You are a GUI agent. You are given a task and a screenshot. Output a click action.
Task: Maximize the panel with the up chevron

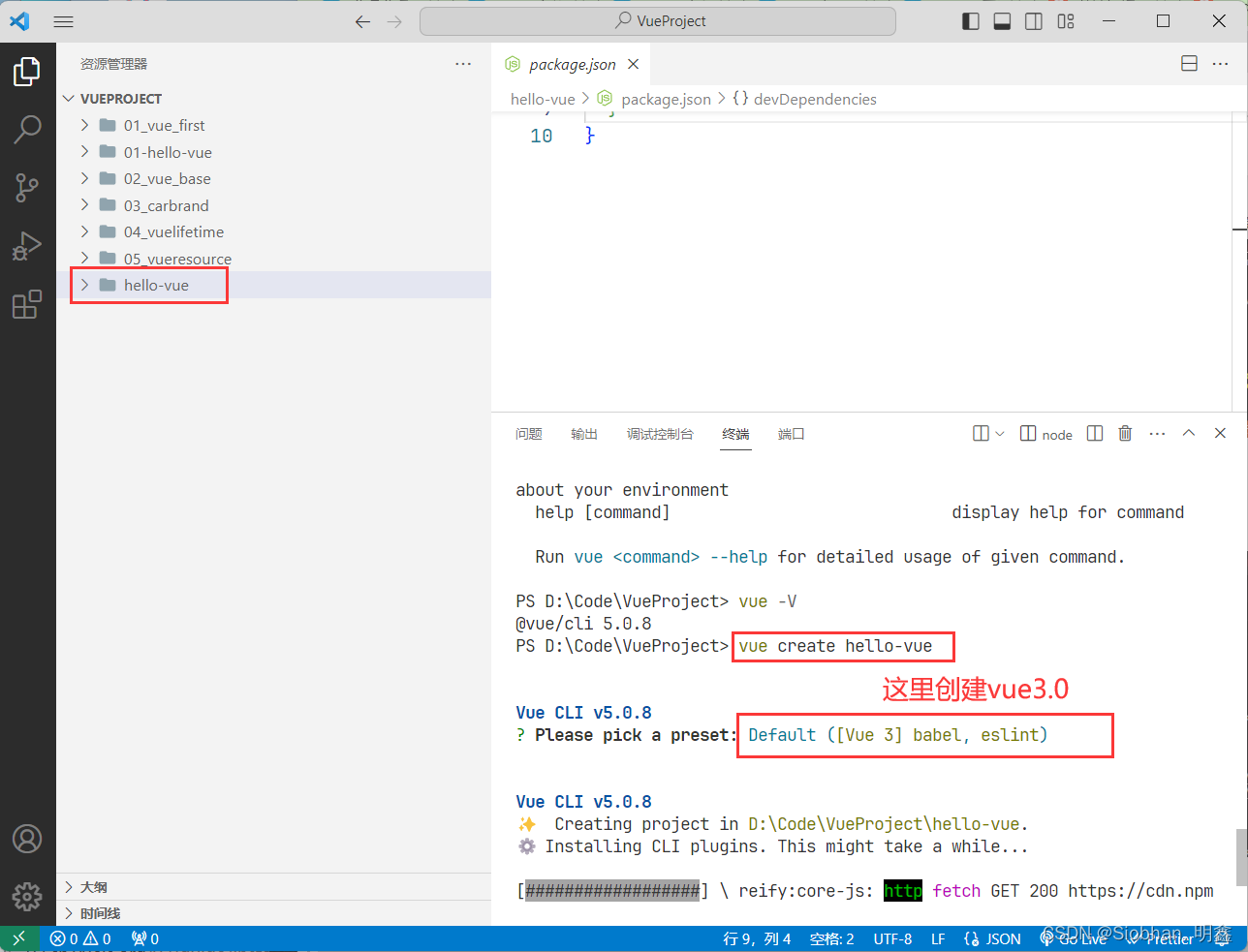click(1189, 434)
